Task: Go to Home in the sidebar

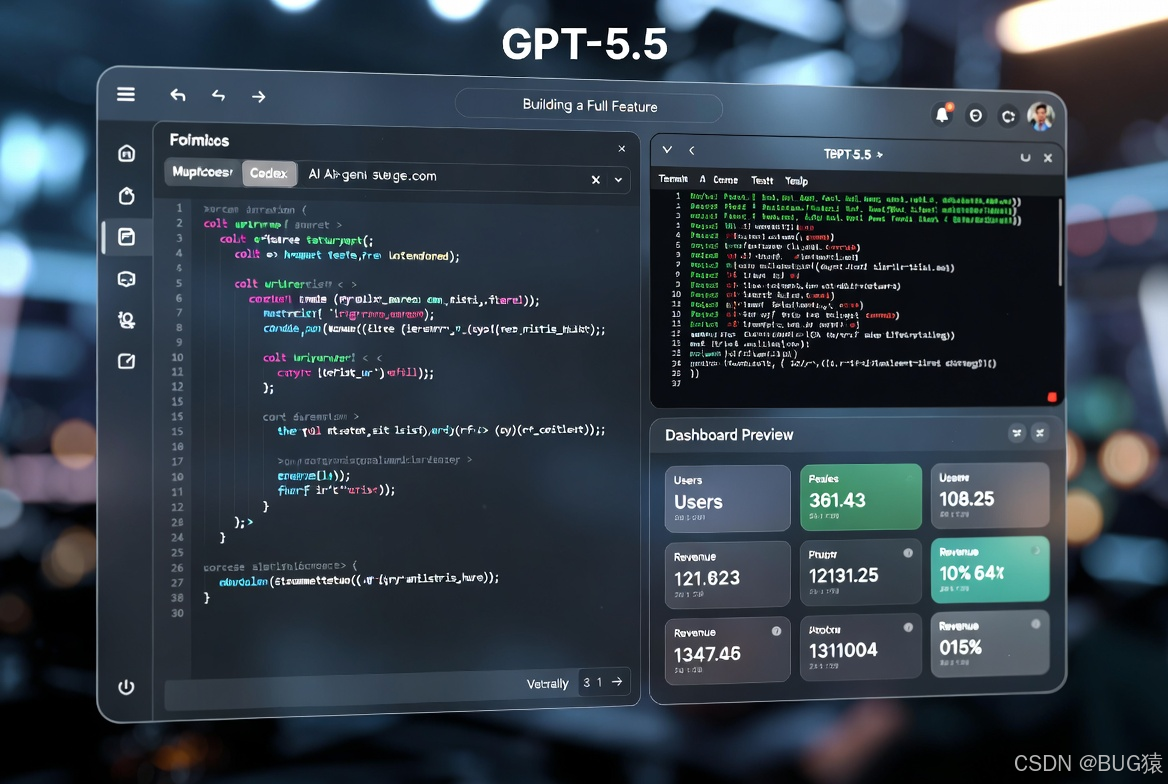Action: pyautogui.click(x=127, y=153)
